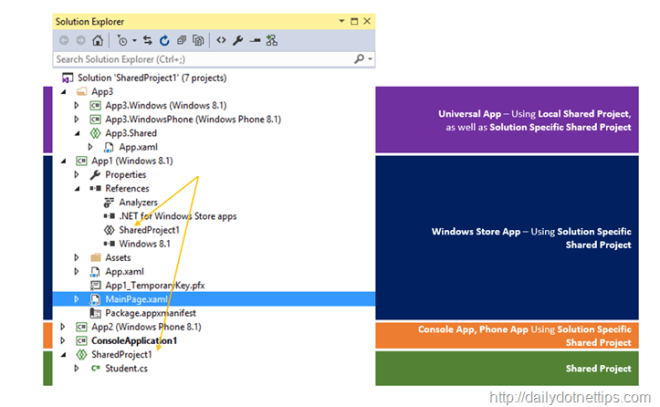Select SharedProject1 under References
The image size is (660, 407).
coord(149,230)
